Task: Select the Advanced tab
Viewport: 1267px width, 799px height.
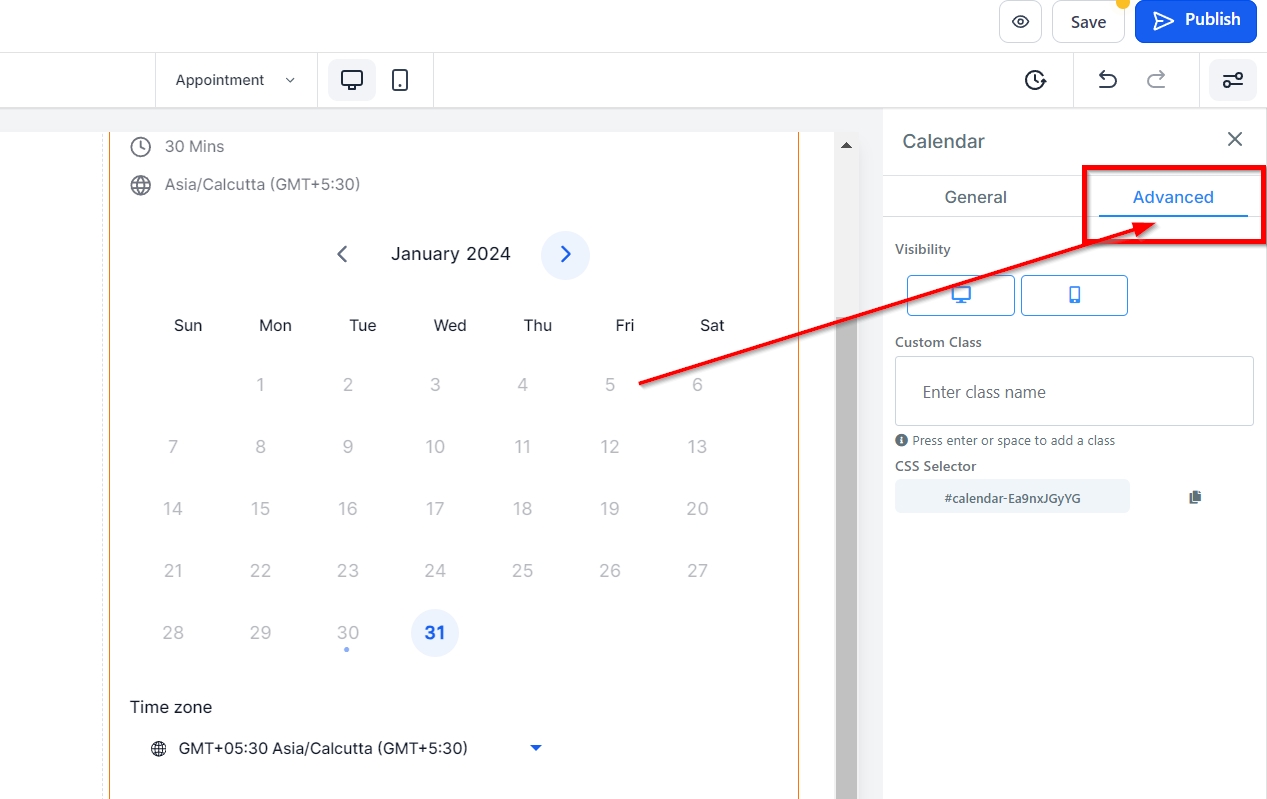Action: (1172, 197)
